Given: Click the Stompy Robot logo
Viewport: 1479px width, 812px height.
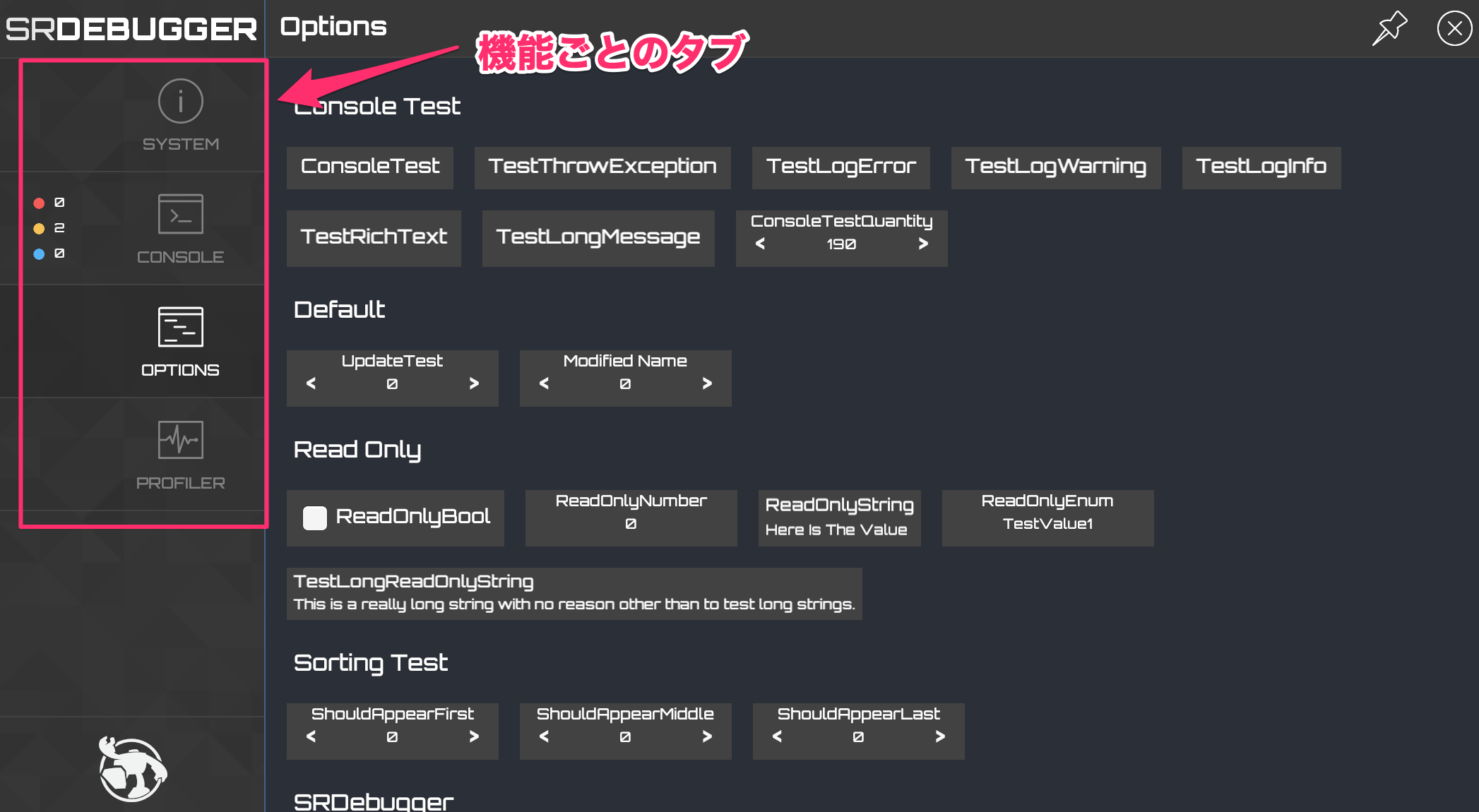Looking at the screenshot, I should point(132,768).
